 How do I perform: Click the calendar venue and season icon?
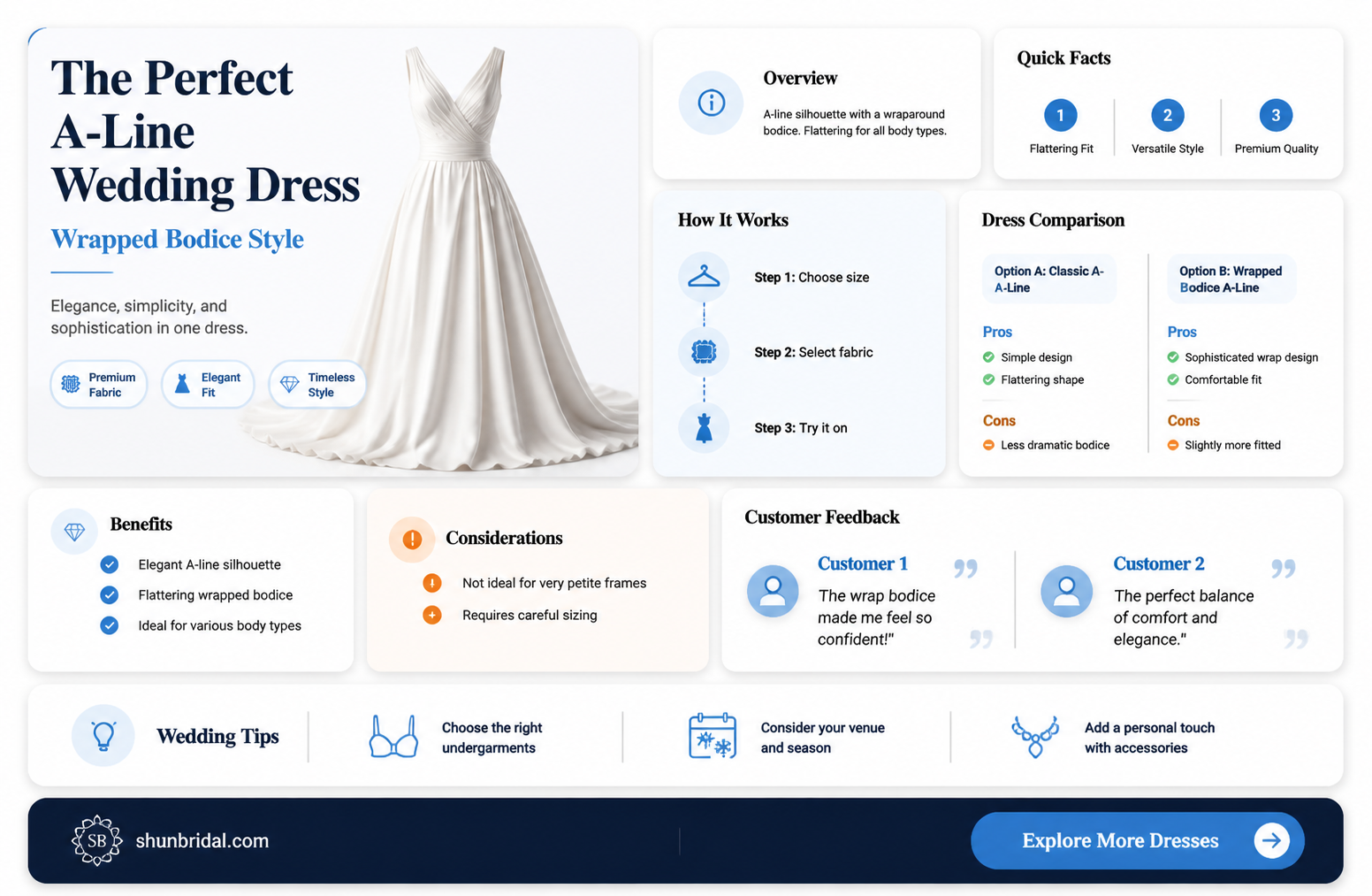(713, 735)
